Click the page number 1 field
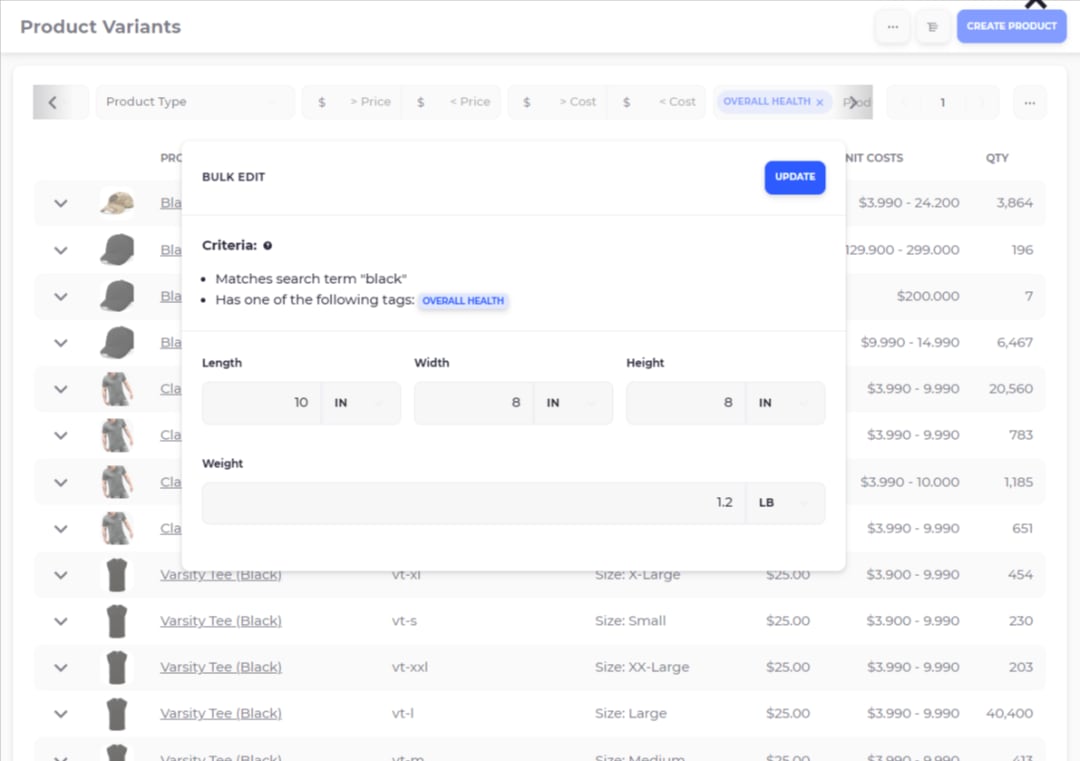Viewport: 1080px width, 761px height. click(942, 103)
